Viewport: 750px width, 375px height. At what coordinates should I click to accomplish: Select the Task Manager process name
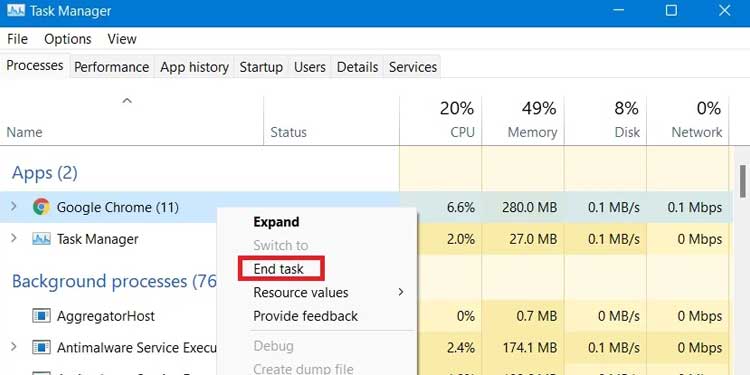98,239
